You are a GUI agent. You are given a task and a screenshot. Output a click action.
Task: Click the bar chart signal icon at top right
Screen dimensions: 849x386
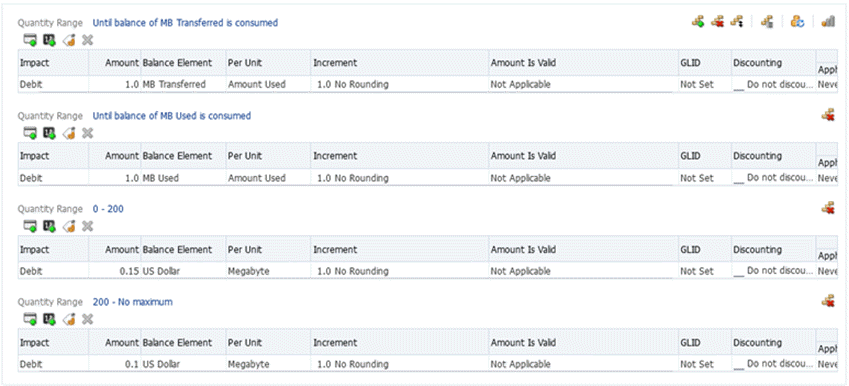coord(828,22)
